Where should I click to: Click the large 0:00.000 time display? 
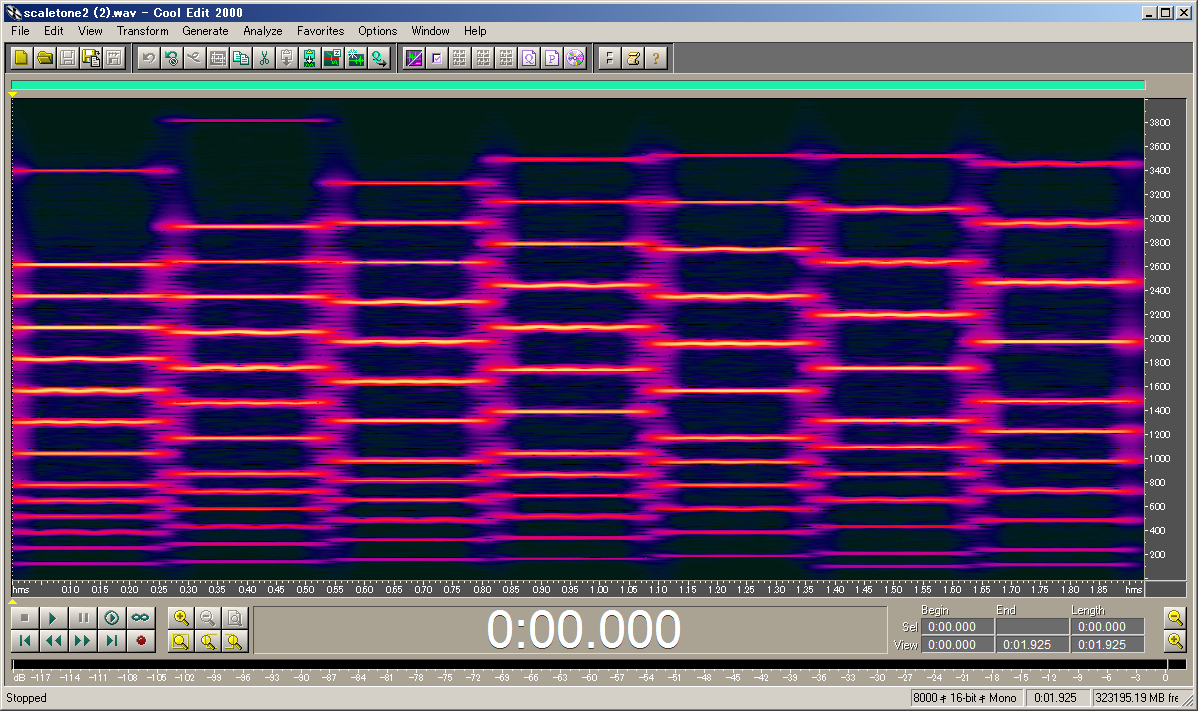[x=584, y=629]
